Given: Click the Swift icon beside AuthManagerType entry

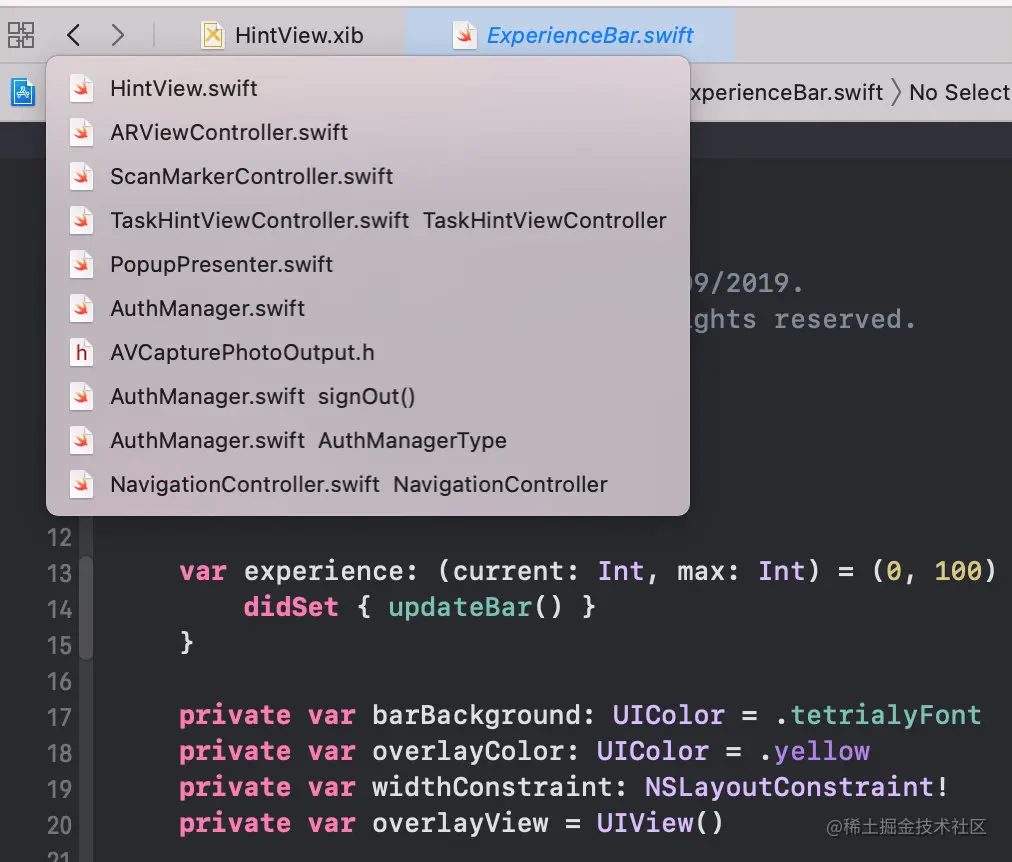Looking at the screenshot, I should click(x=81, y=441).
